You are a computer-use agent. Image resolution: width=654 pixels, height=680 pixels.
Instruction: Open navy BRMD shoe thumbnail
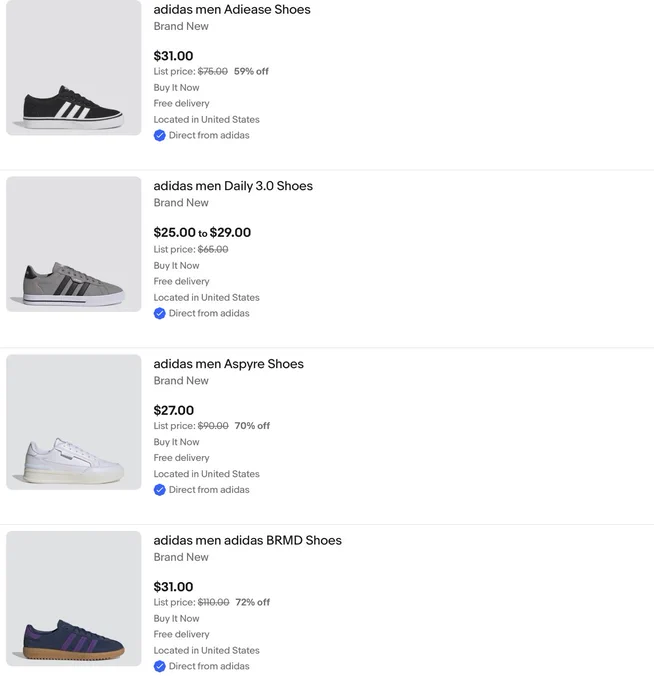74,598
